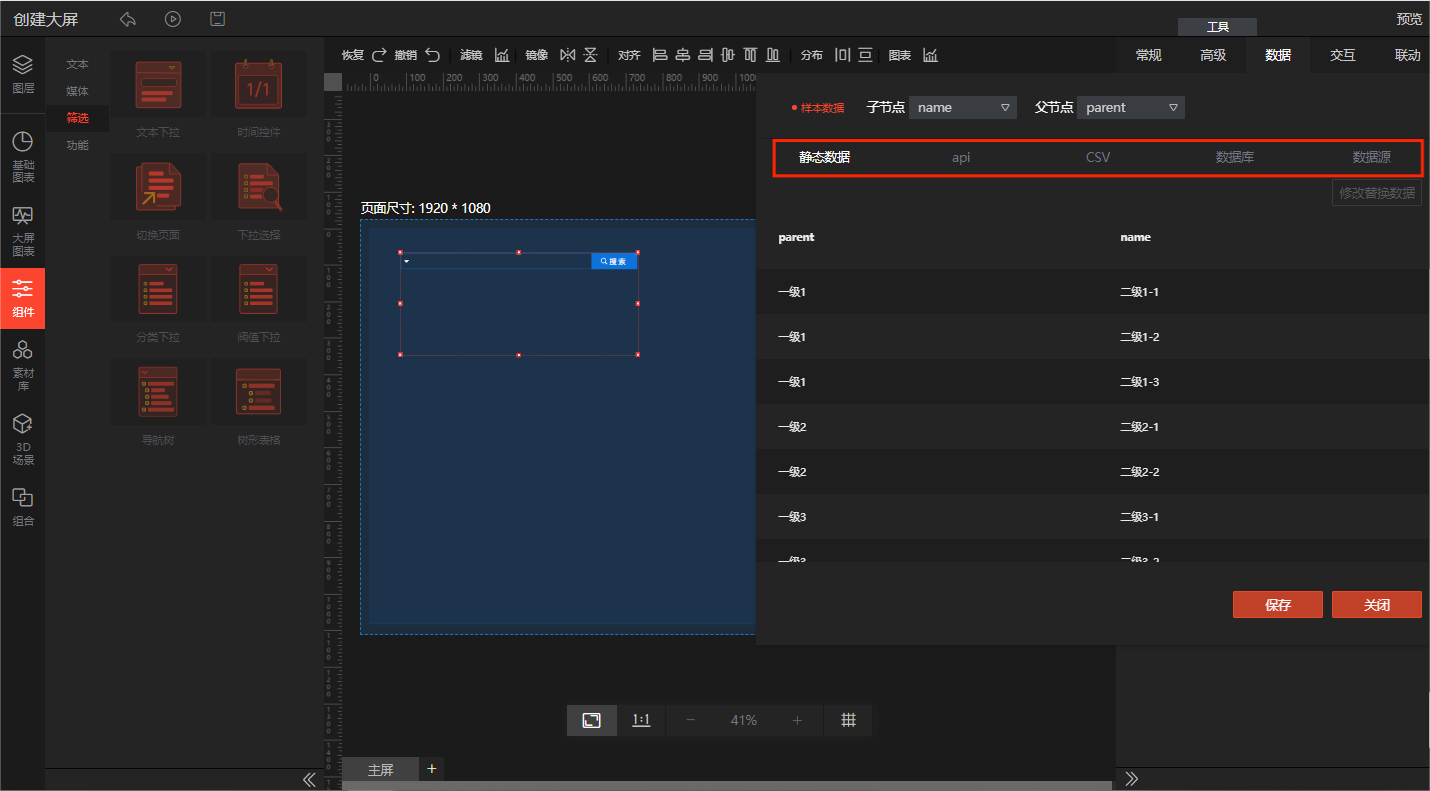Open the 大屏图表 big-screen charts panel

23,230
